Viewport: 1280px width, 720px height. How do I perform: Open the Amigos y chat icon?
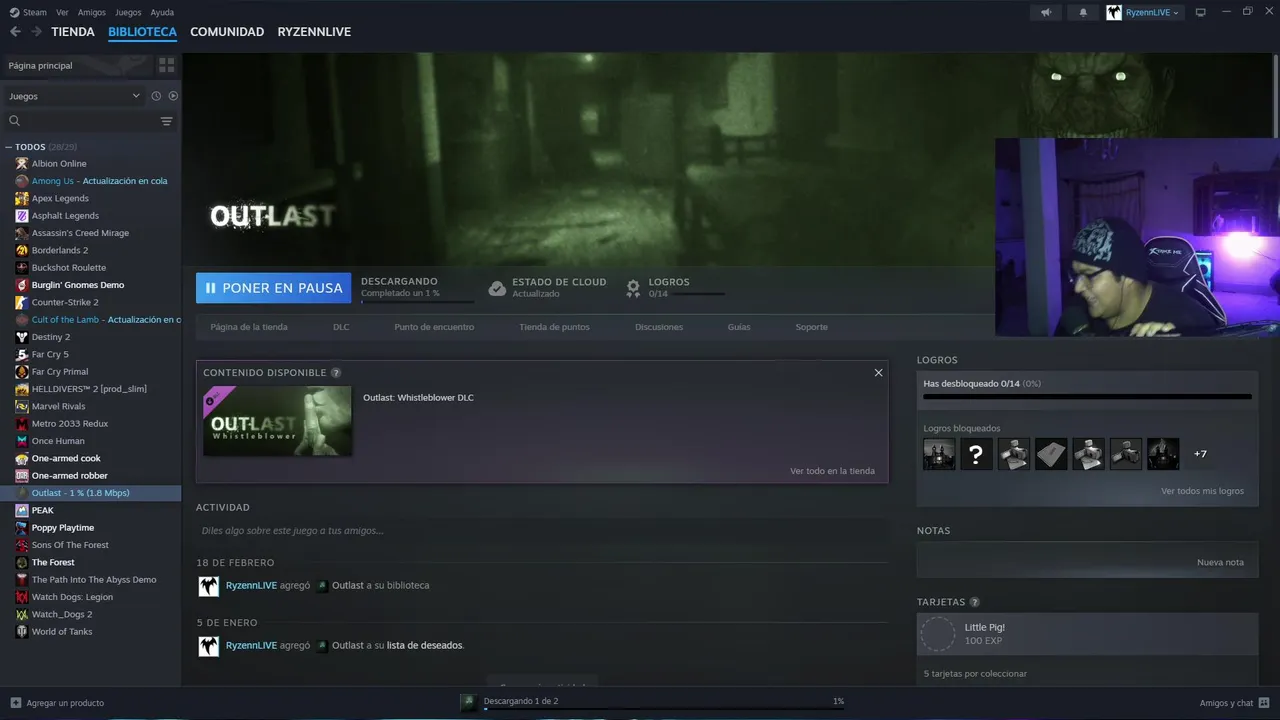point(1264,703)
